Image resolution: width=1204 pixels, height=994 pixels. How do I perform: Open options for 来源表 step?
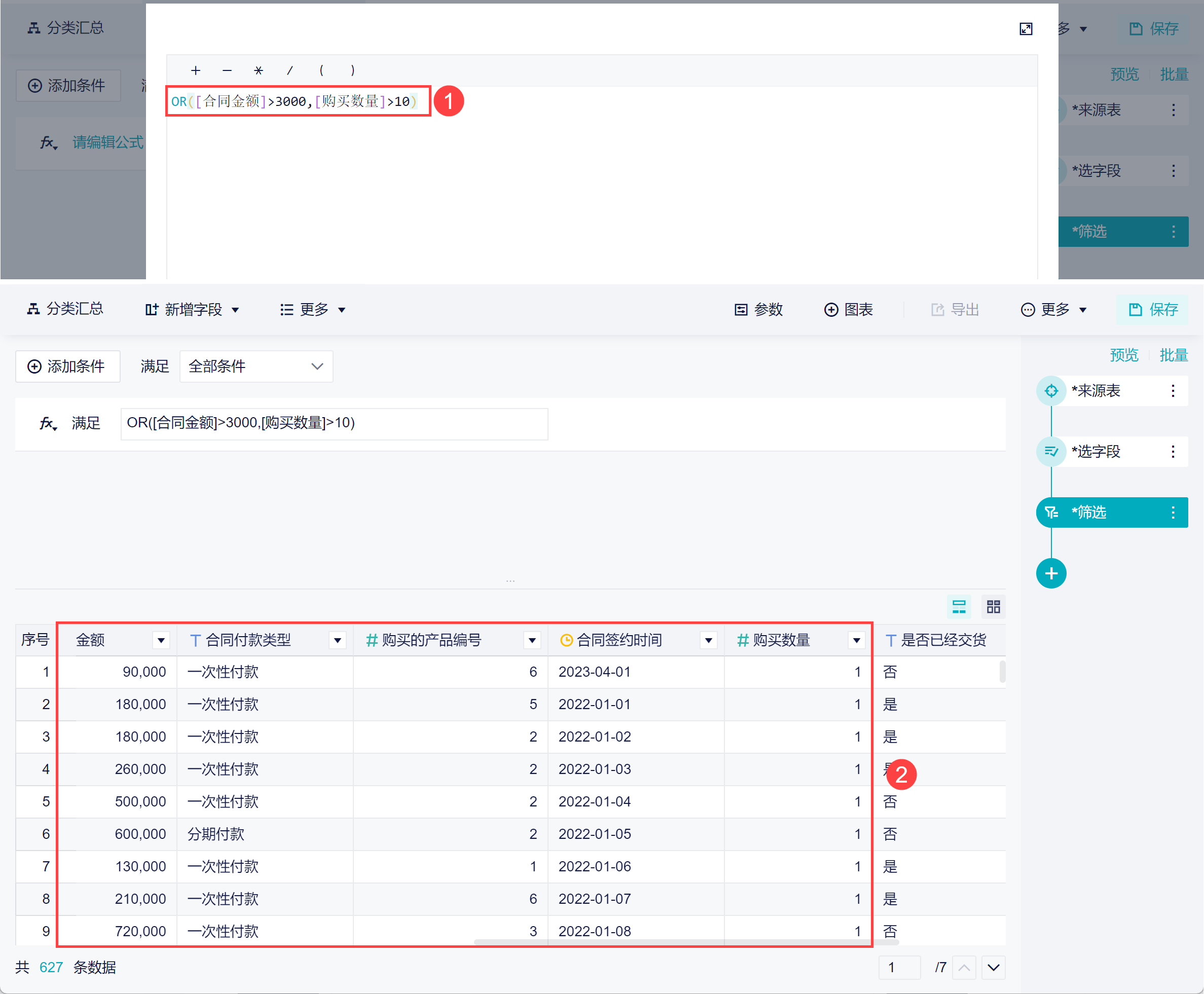click(x=1173, y=390)
